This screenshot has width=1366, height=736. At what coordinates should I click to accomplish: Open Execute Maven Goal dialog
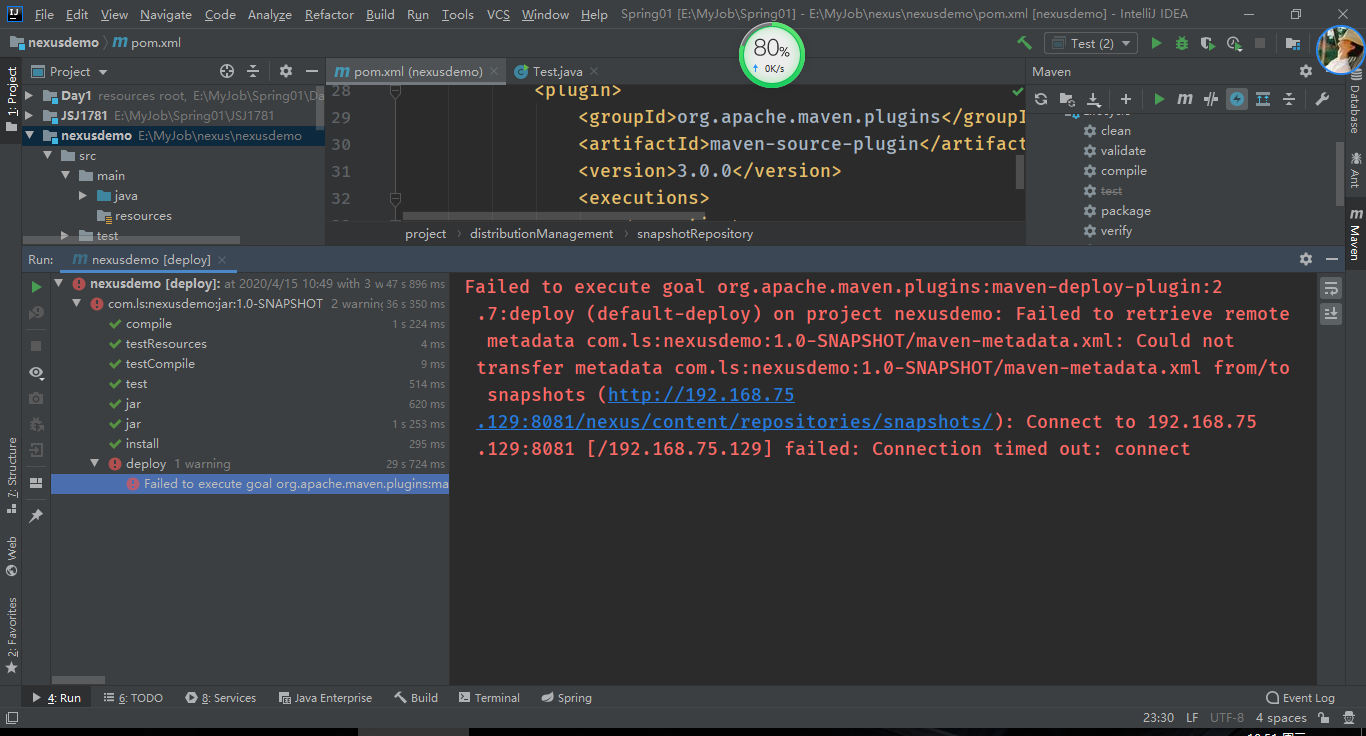1185,99
